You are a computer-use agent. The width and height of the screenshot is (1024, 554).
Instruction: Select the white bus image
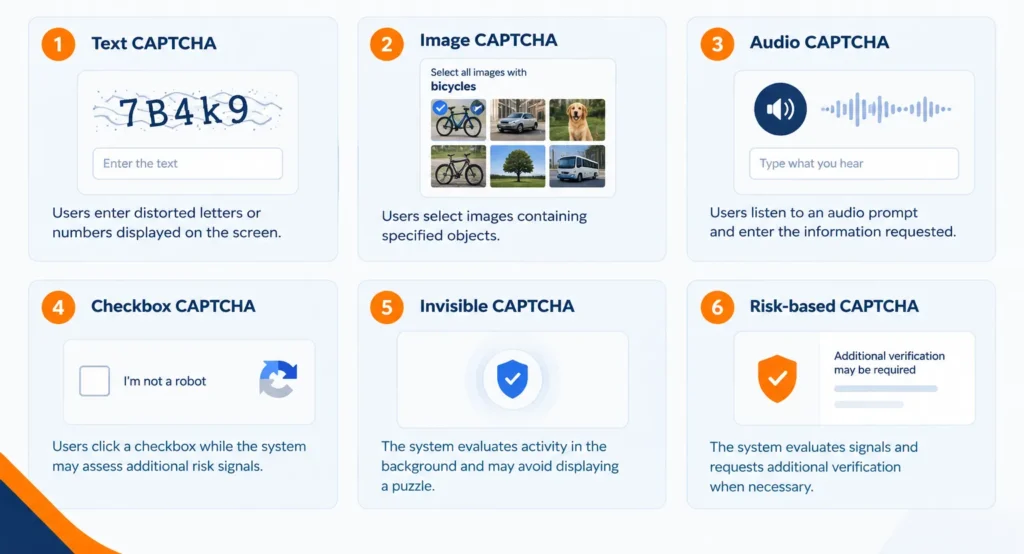tap(577, 166)
